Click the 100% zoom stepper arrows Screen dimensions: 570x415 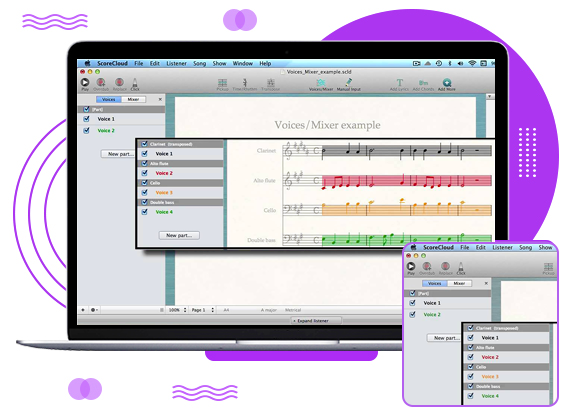(185, 310)
